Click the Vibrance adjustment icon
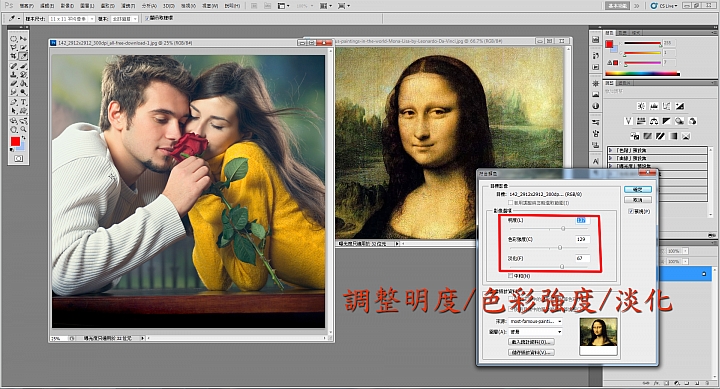This screenshot has width=720, height=389. (x=629, y=121)
